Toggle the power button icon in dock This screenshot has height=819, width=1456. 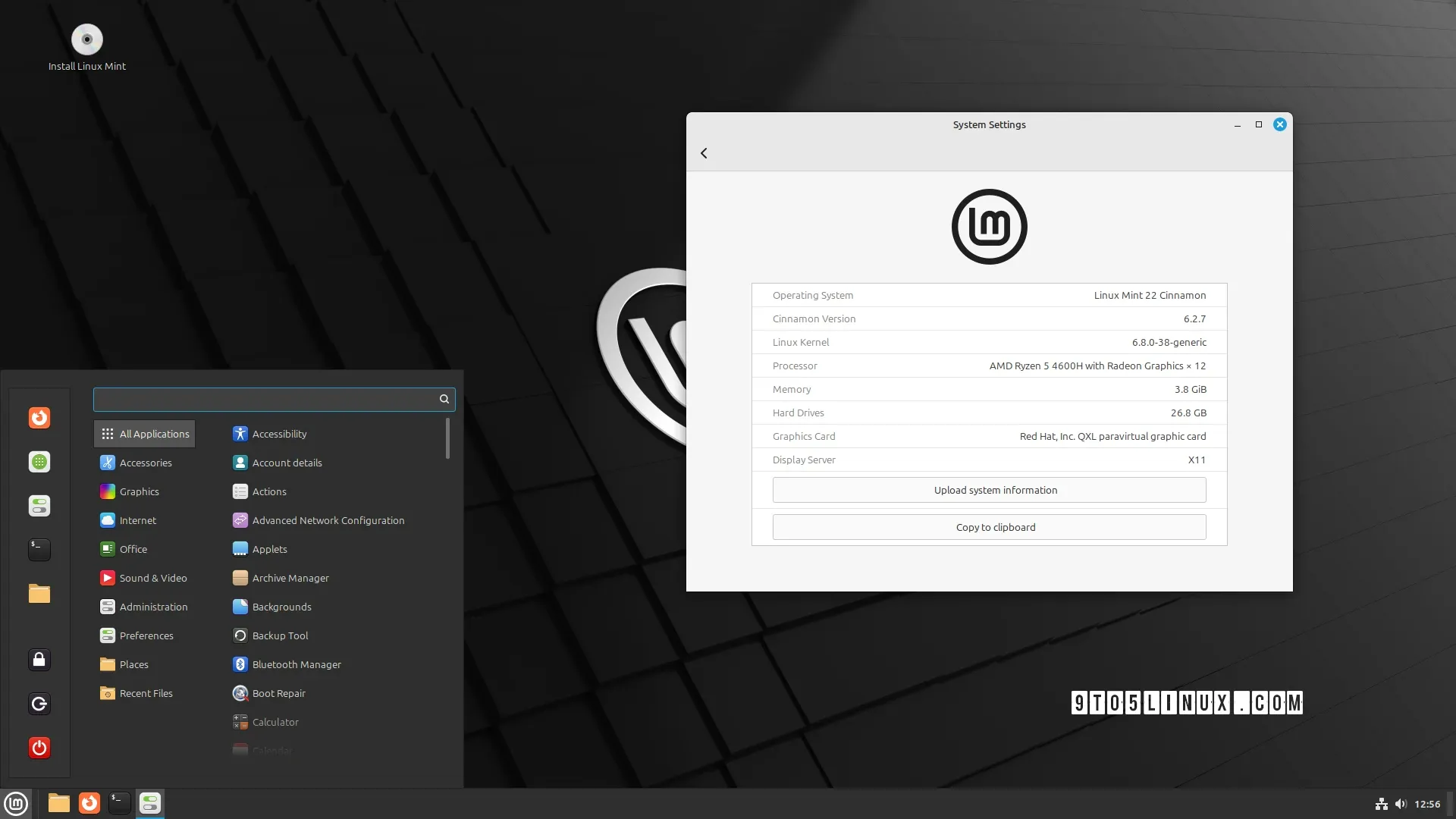[39, 747]
